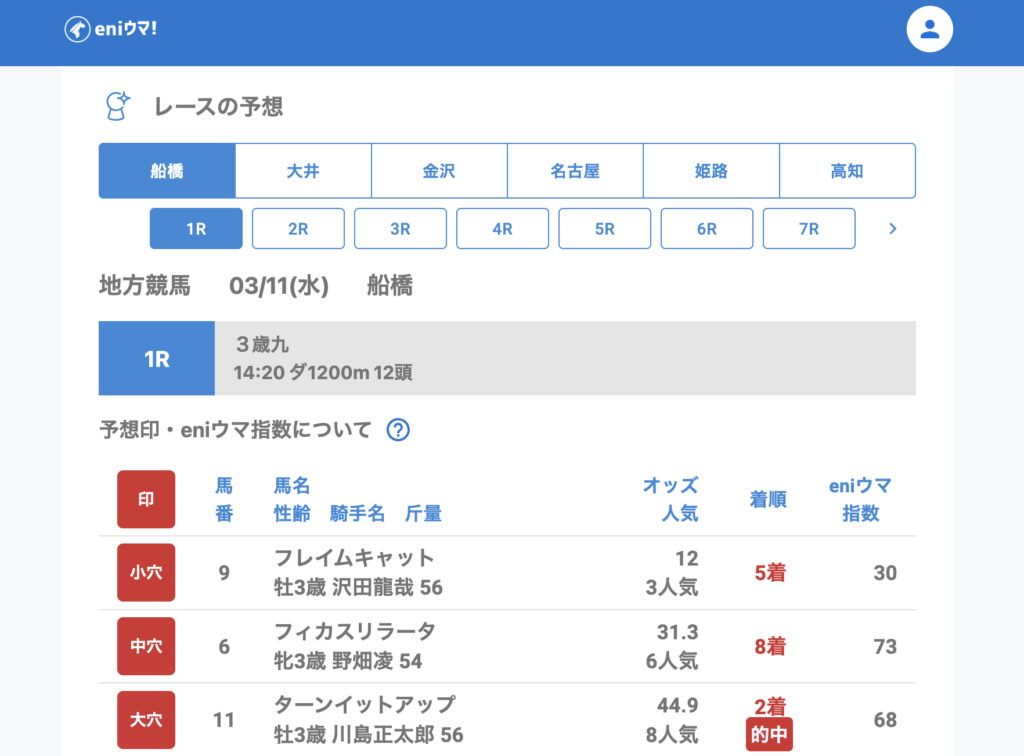1024x756 pixels.
Task: Click the red 小穴 mark badge
Action: pos(146,573)
